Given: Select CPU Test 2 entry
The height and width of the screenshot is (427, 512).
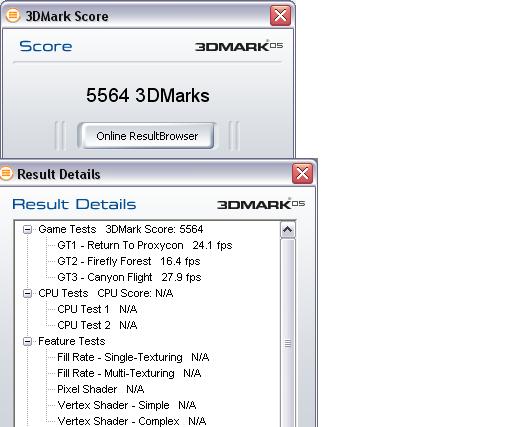Looking at the screenshot, I should click(x=97, y=325).
